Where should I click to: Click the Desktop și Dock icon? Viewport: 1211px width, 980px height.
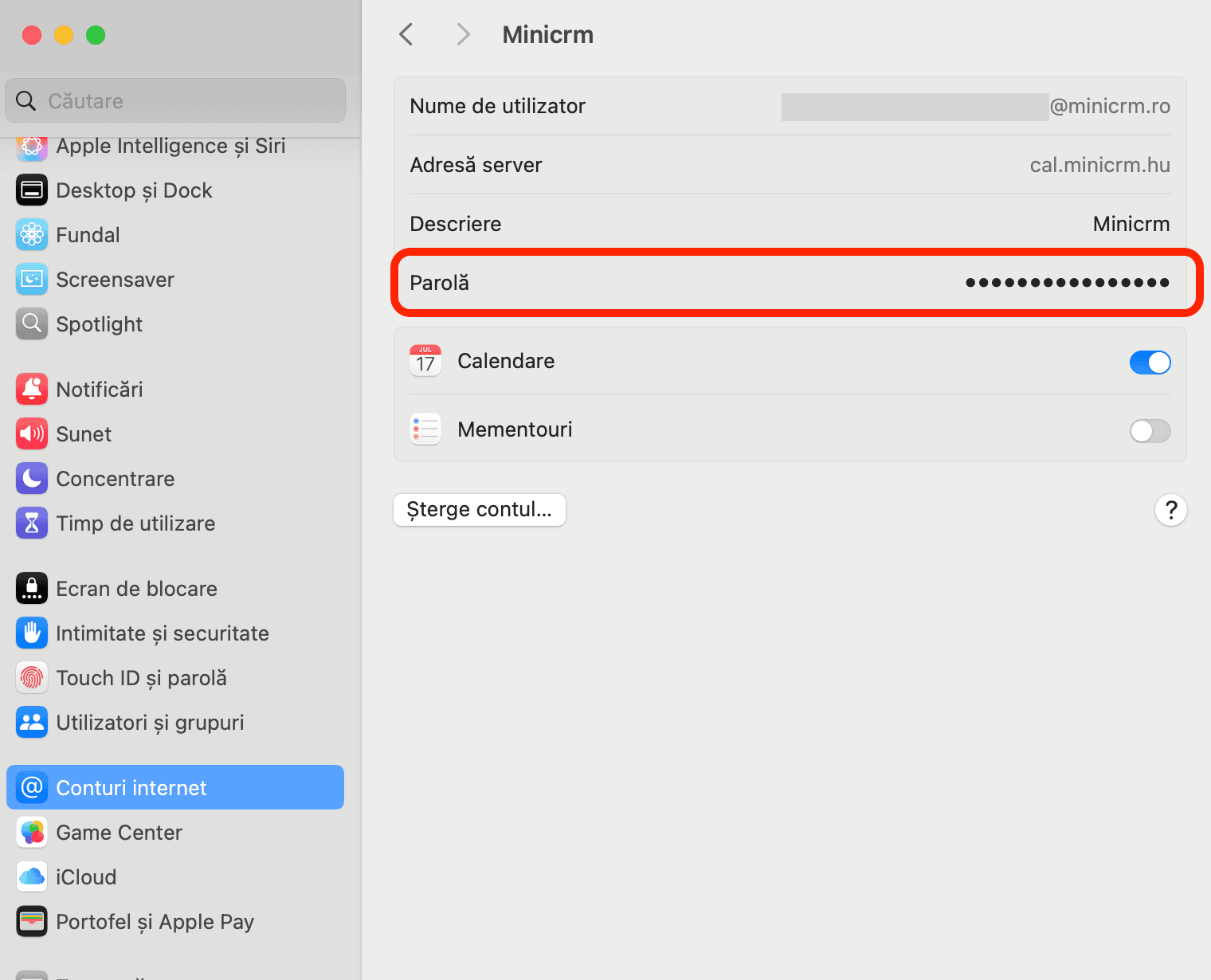point(32,190)
